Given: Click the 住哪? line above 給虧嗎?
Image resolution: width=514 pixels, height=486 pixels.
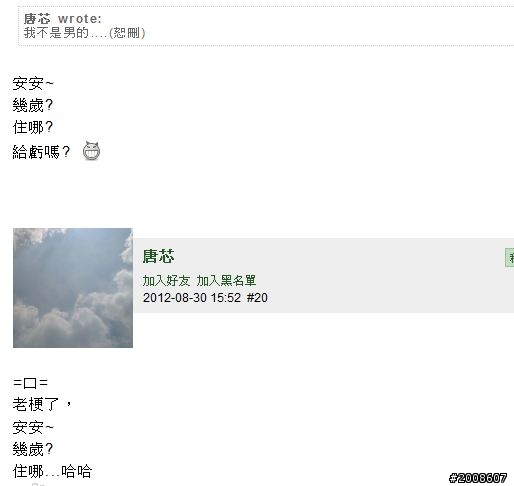Looking at the screenshot, I should [x=33, y=127].
